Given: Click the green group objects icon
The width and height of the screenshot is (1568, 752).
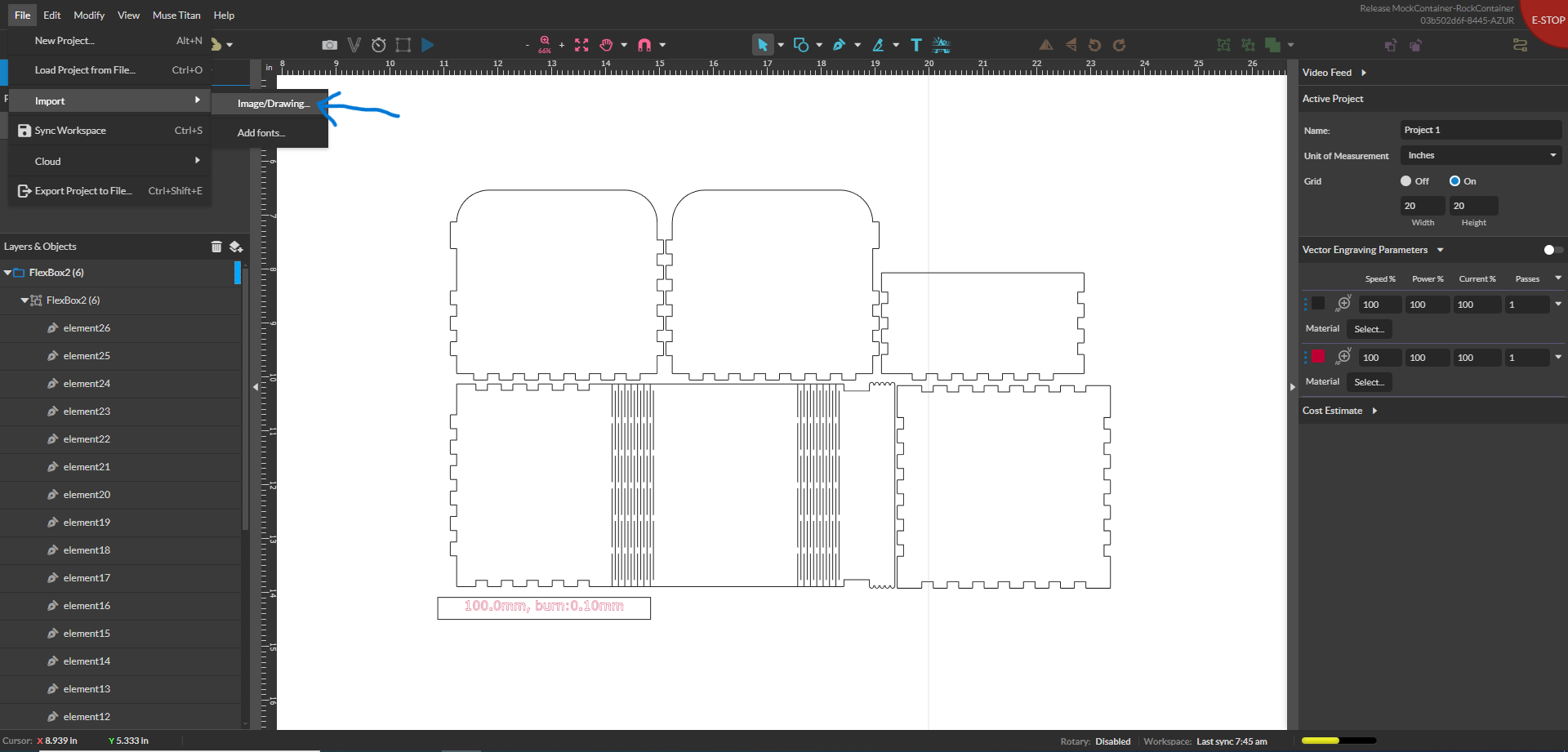Looking at the screenshot, I should coord(1223,45).
